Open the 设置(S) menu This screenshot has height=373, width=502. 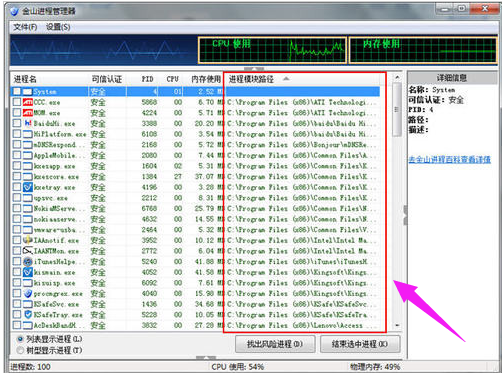tap(58, 27)
